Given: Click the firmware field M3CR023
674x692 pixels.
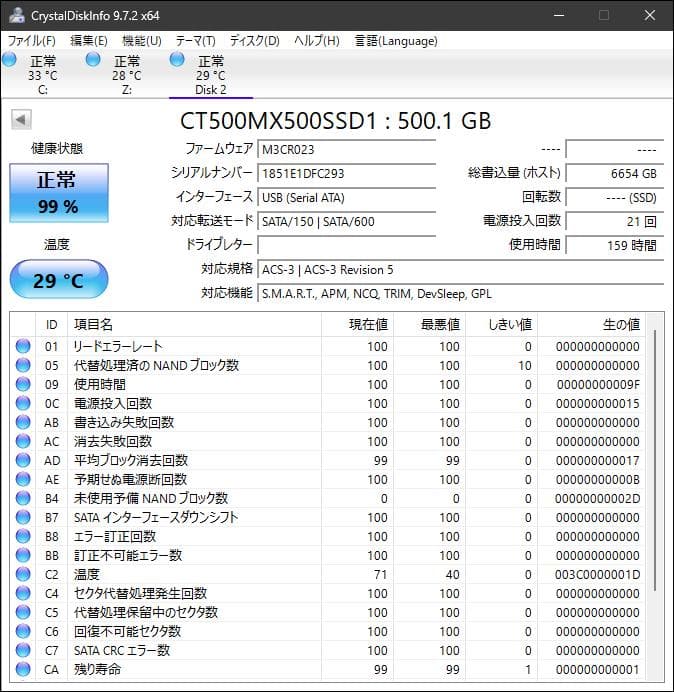Looking at the screenshot, I should [347, 149].
